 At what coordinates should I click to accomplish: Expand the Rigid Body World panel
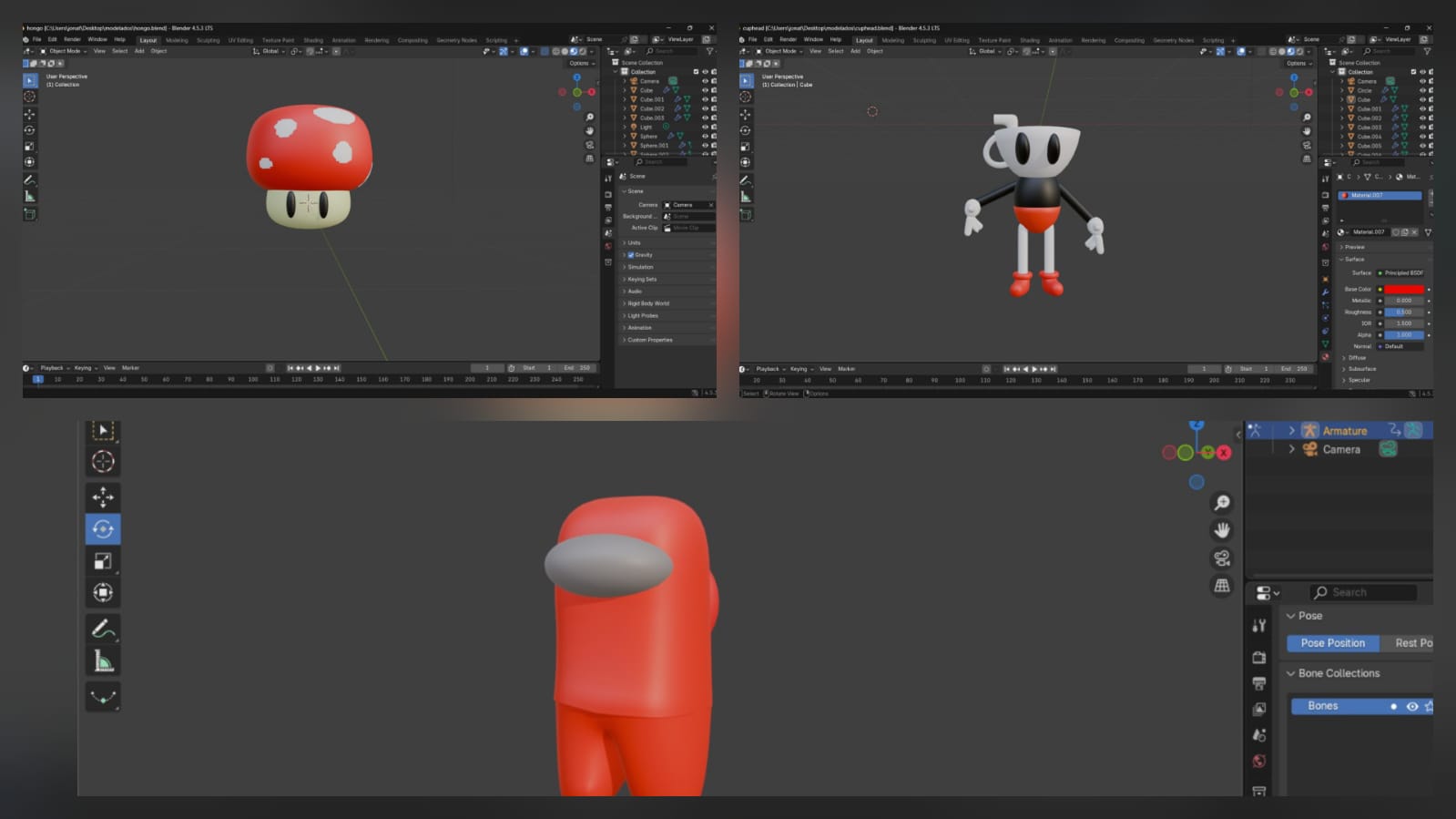[647, 303]
